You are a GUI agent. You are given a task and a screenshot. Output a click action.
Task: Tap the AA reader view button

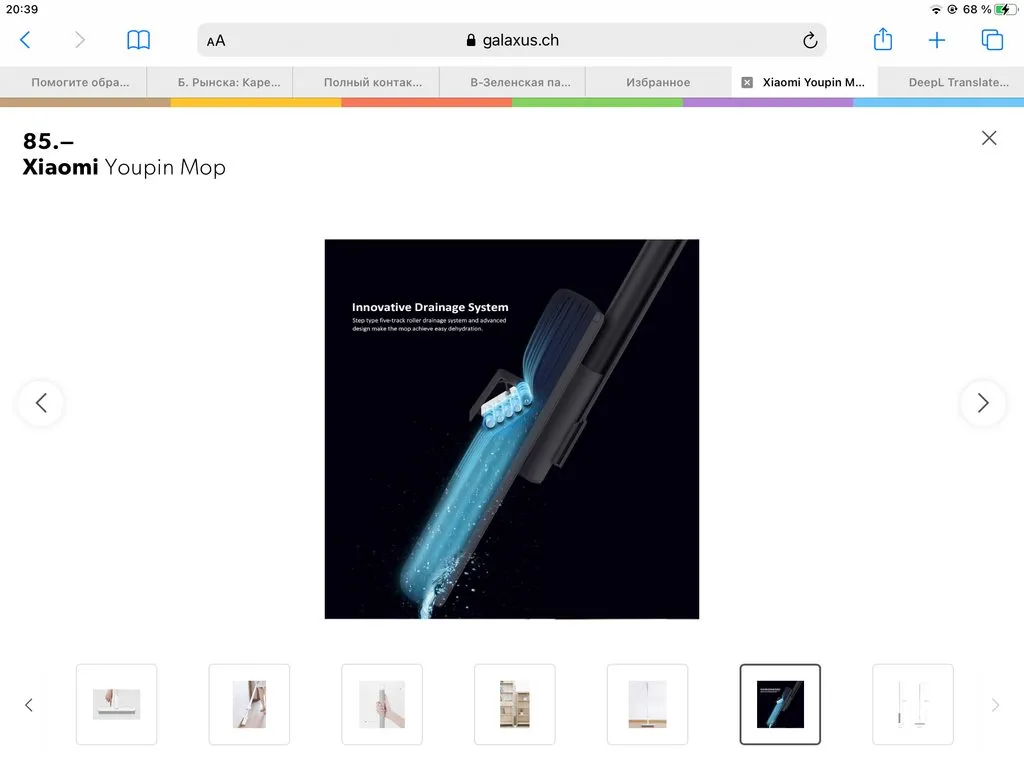point(216,40)
